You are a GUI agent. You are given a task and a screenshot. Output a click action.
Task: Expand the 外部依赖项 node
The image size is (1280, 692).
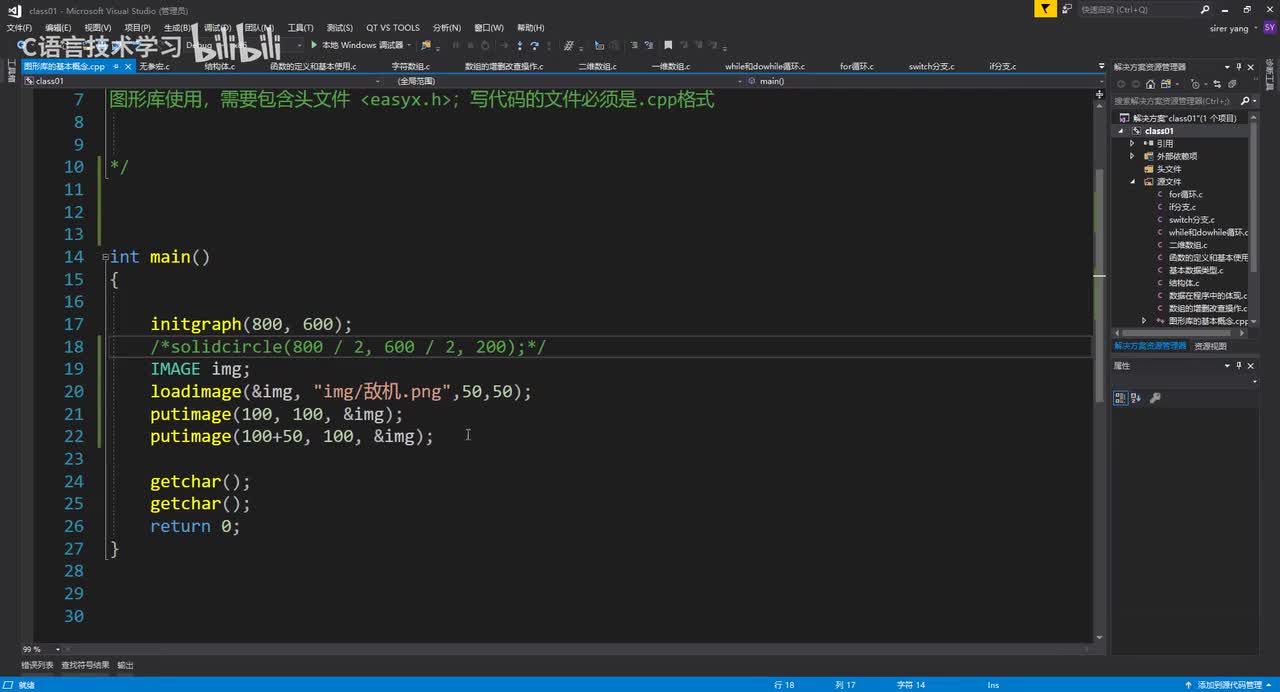pyautogui.click(x=1133, y=156)
